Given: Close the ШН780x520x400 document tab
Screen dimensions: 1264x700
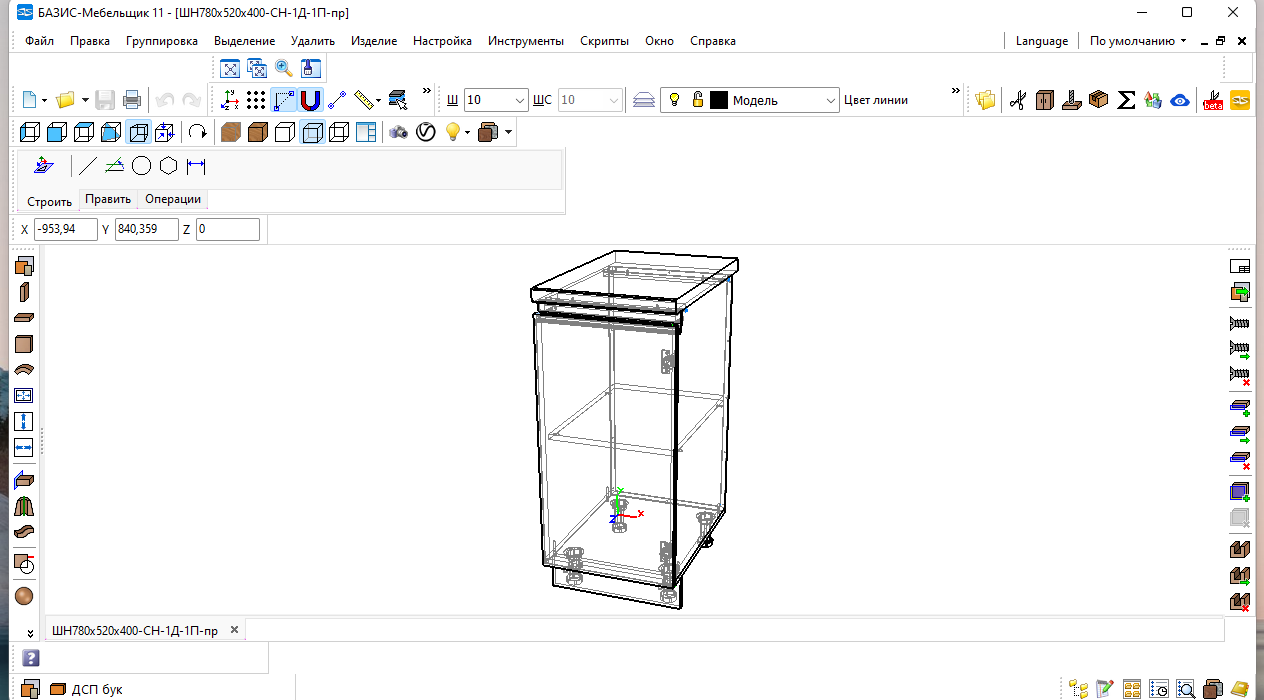Looking at the screenshot, I should pyautogui.click(x=234, y=630).
